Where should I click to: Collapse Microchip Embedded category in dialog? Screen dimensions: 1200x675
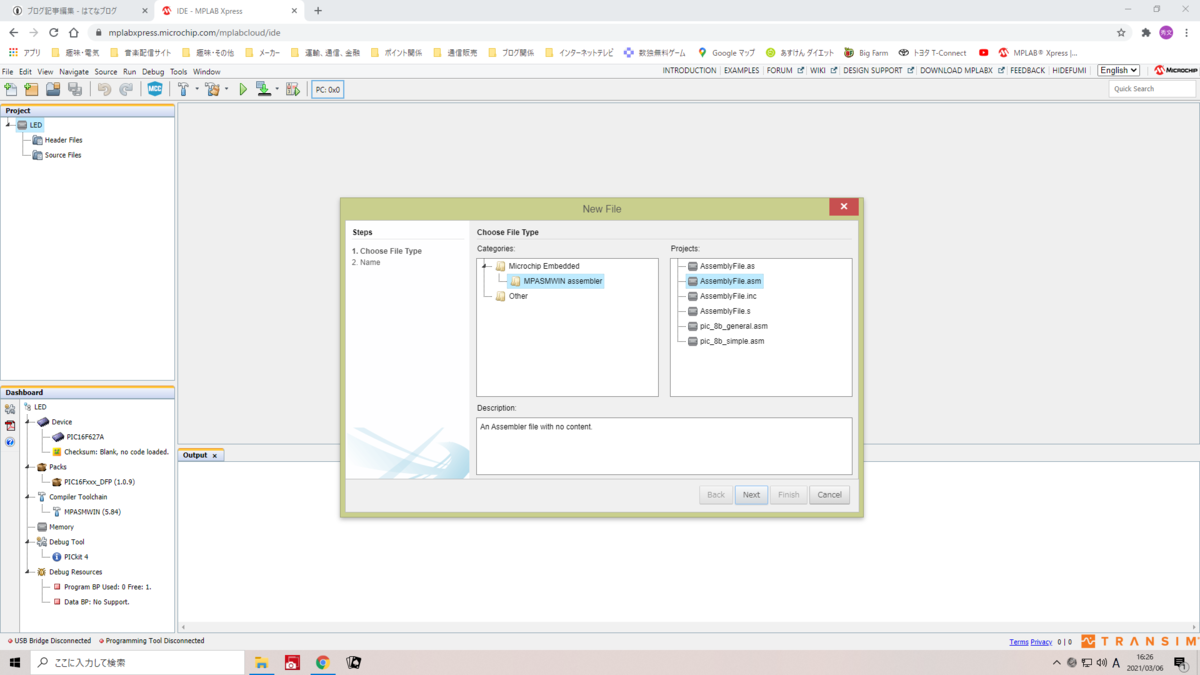[485, 266]
